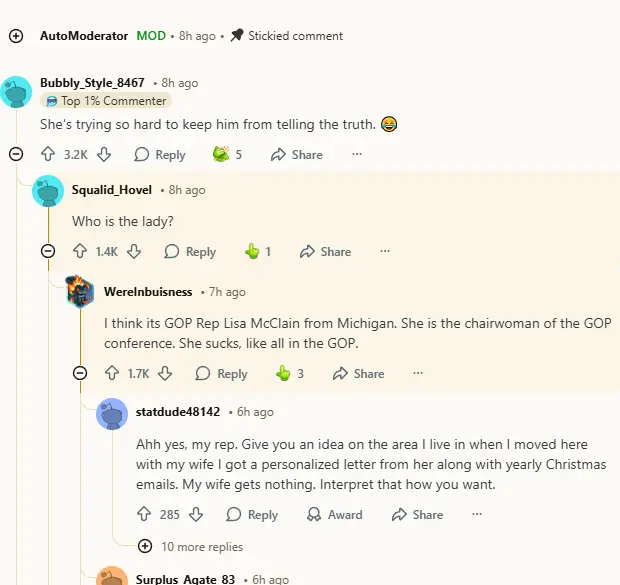Open more options on Bubbly_Style_8467's comment
The width and height of the screenshot is (620, 585).
click(x=357, y=155)
